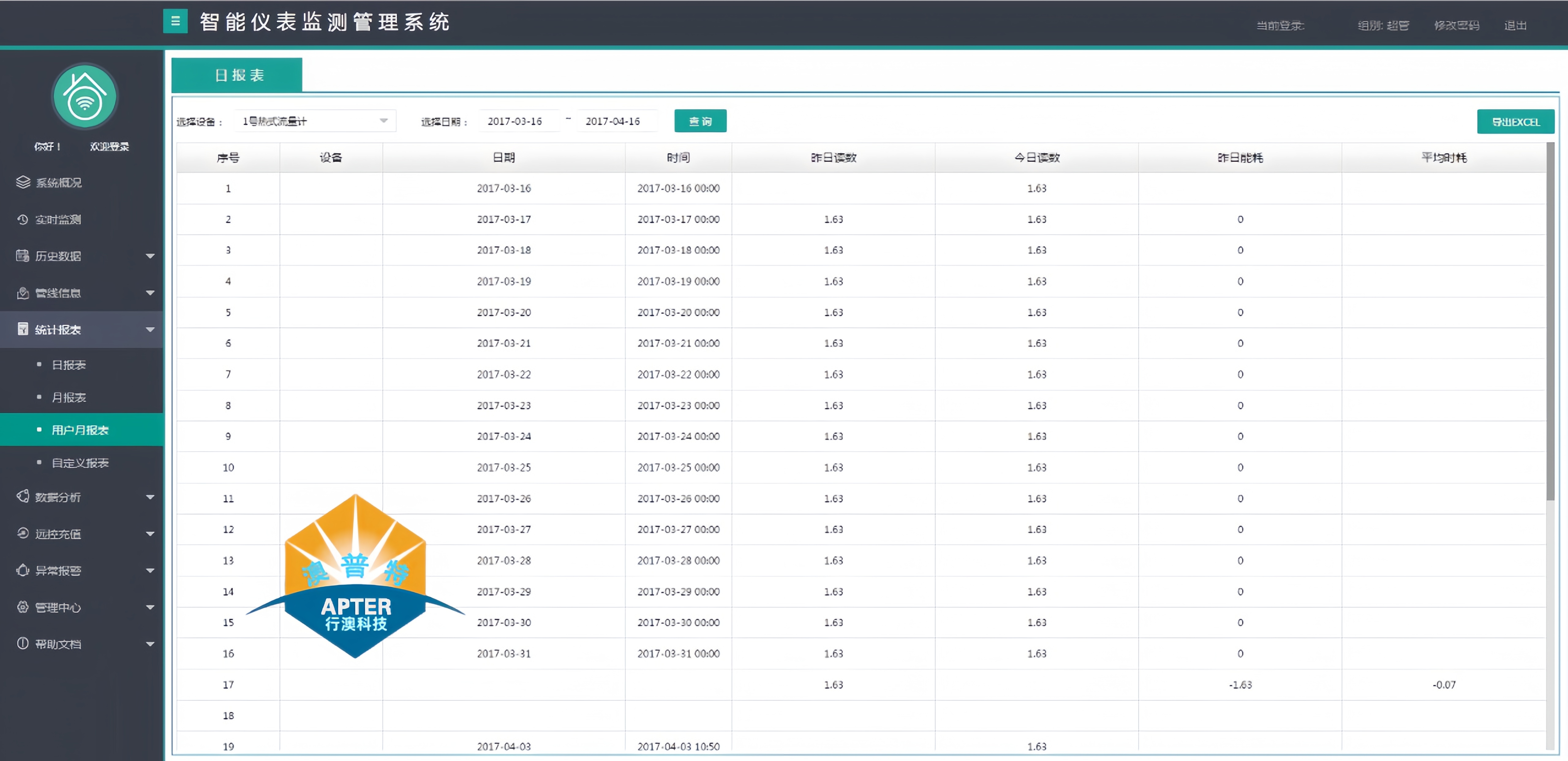Open 系统概况 menu item
The height and width of the screenshot is (761, 1568).
pos(81,182)
